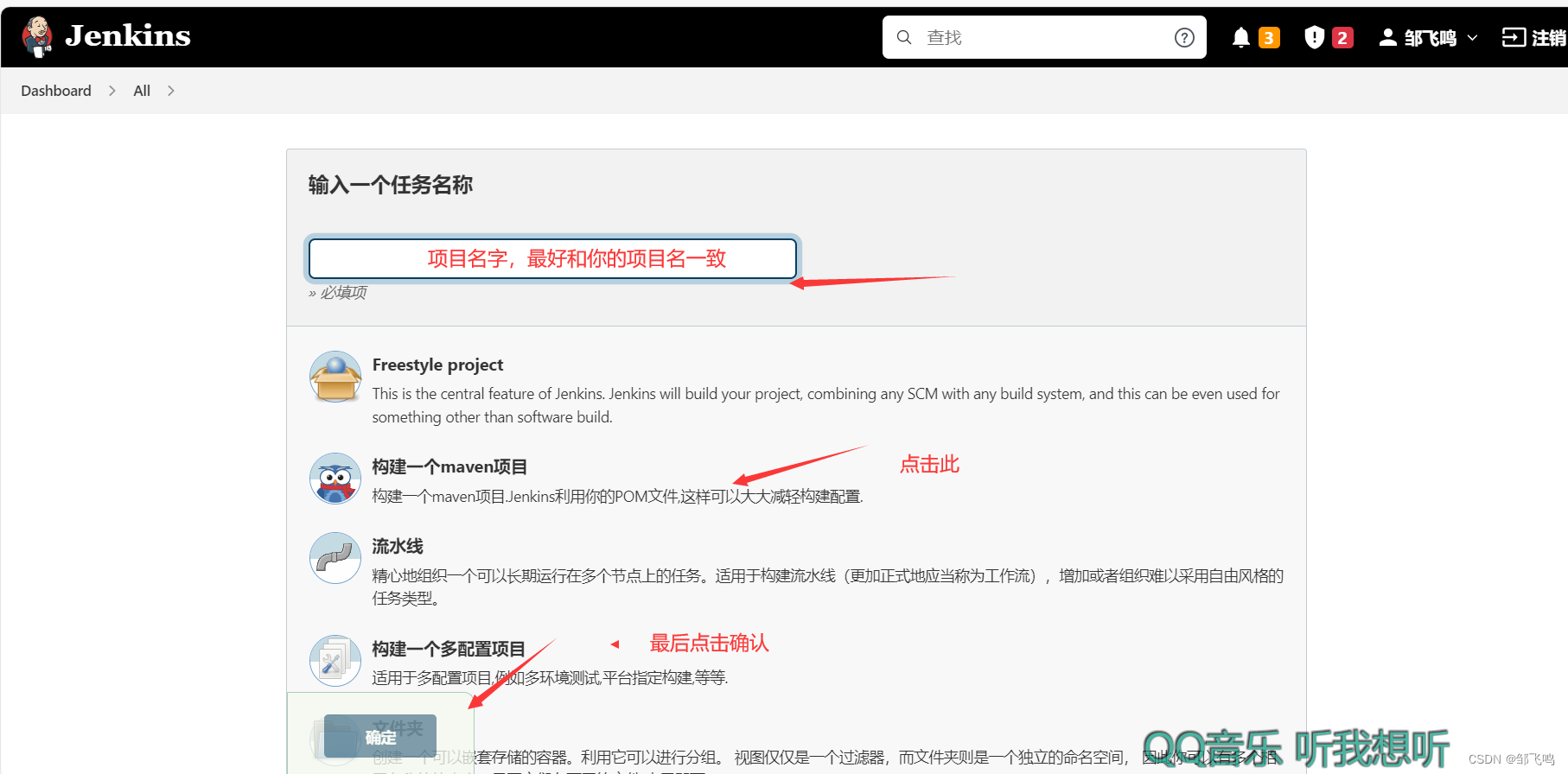Click maven项目 POM description text
This screenshot has width=1568, height=774.
click(x=617, y=496)
